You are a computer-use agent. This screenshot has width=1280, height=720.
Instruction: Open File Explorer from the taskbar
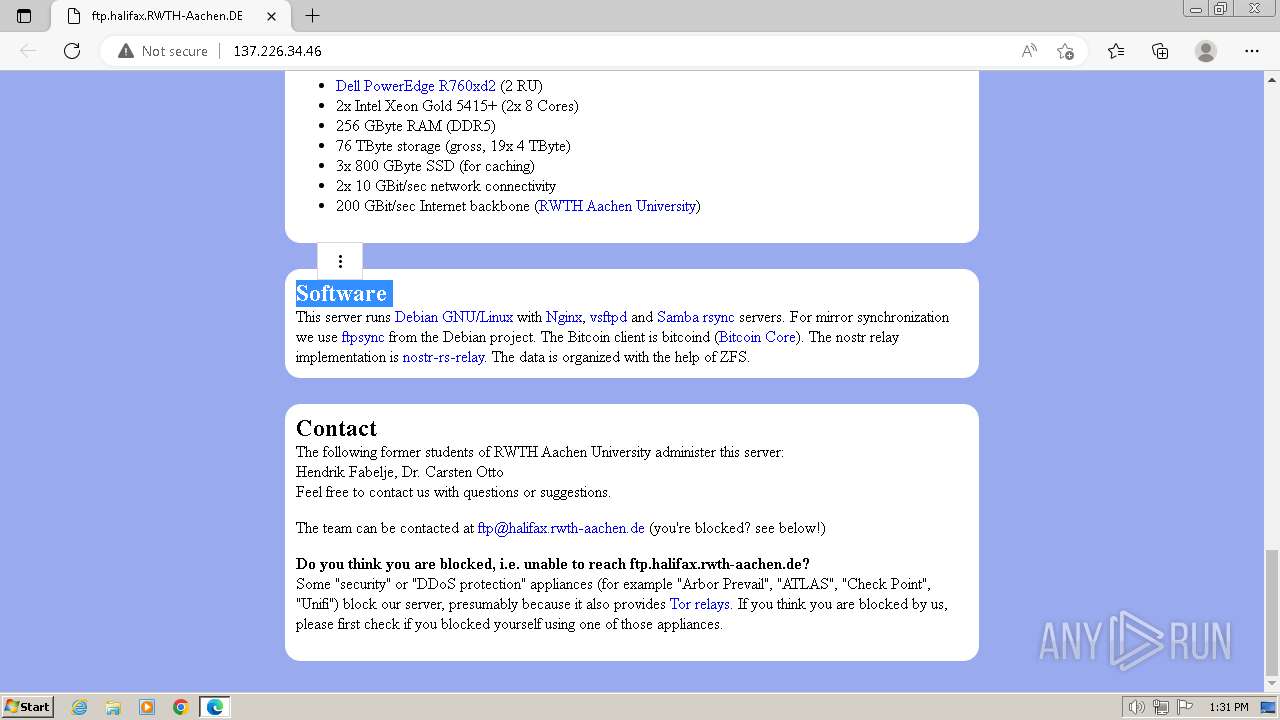[x=113, y=707]
